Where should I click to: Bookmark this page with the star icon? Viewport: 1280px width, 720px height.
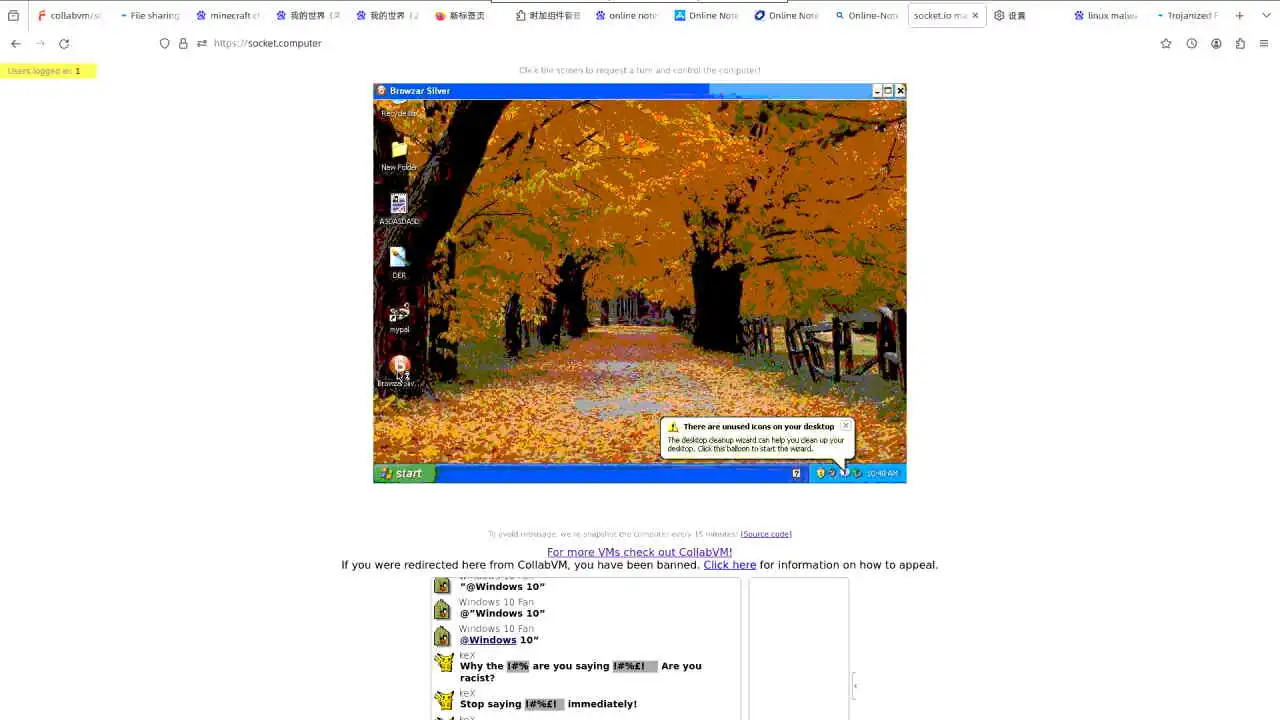click(x=1166, y=43)
